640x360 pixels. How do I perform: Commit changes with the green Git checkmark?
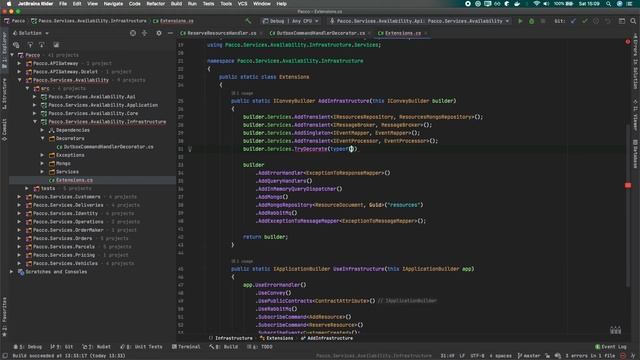click(584, 21)
